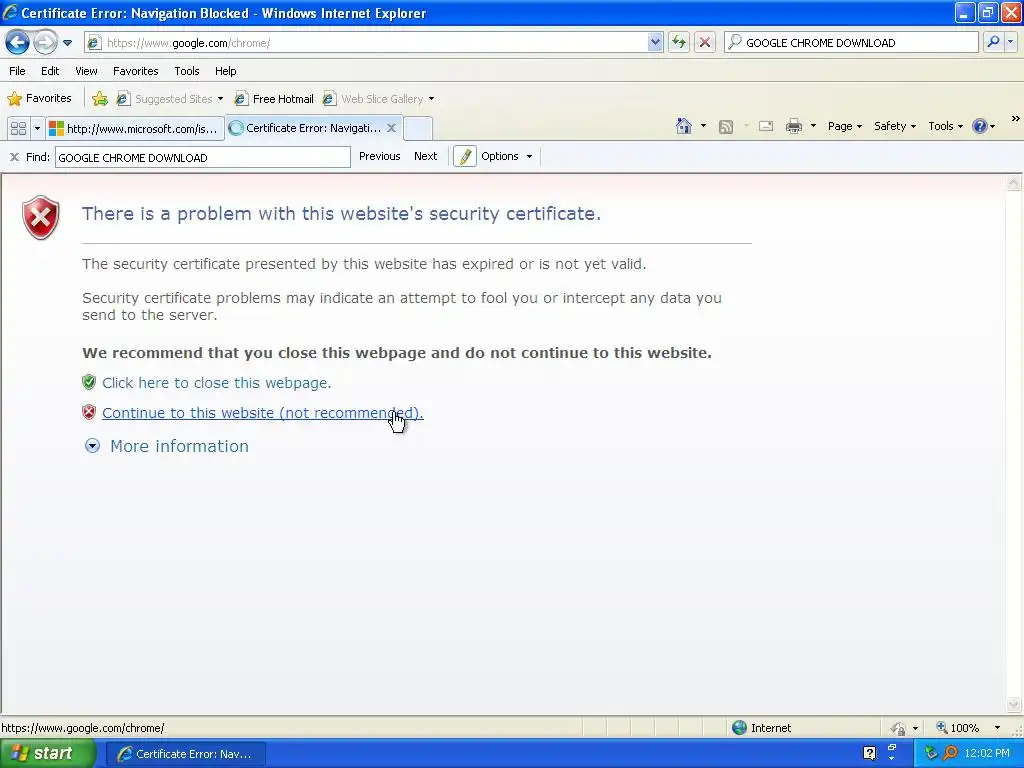Open a new blank tab

click(x=418, y=128)
